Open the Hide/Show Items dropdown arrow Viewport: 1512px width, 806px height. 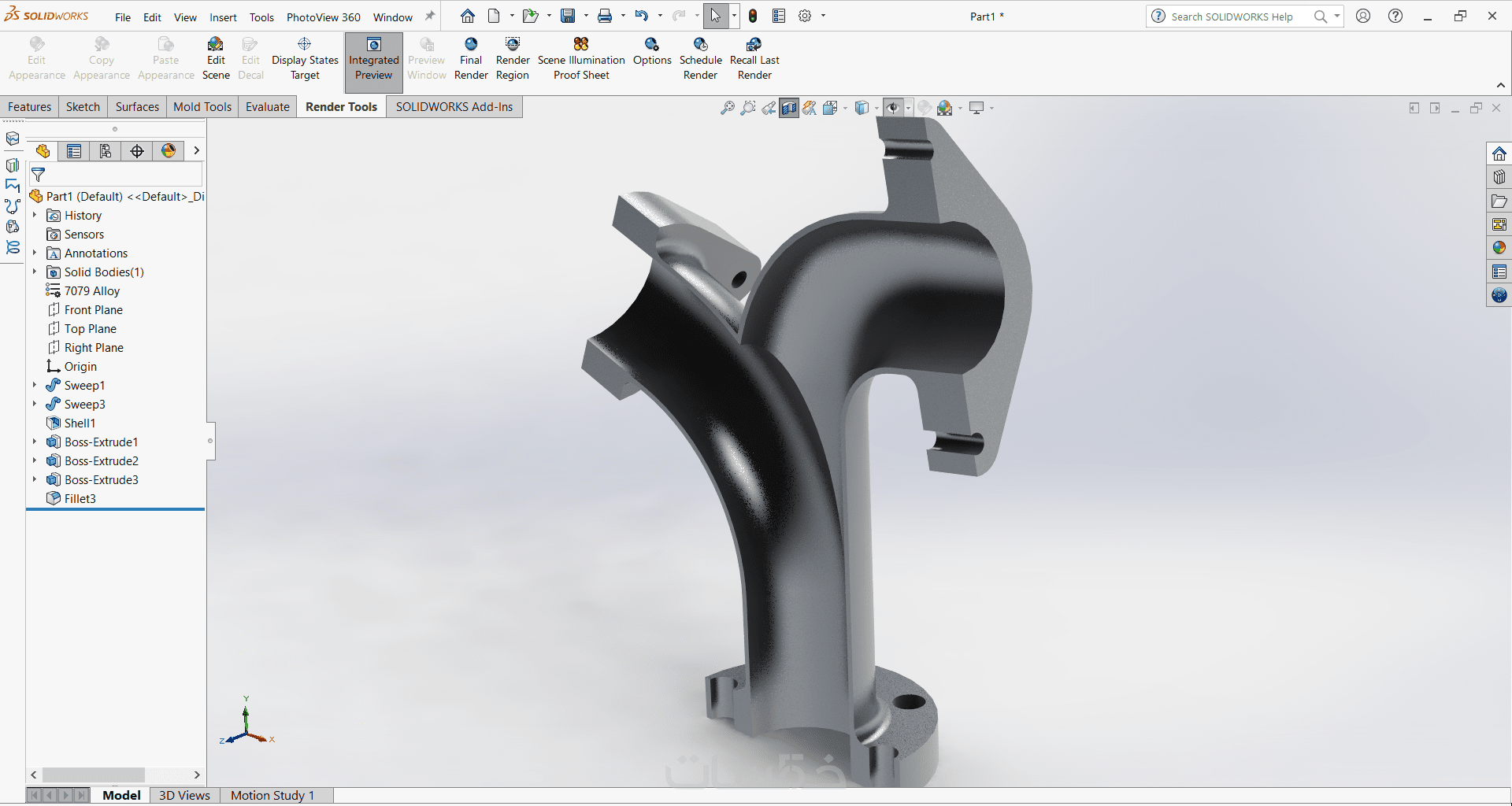click(x=908, y=108)
